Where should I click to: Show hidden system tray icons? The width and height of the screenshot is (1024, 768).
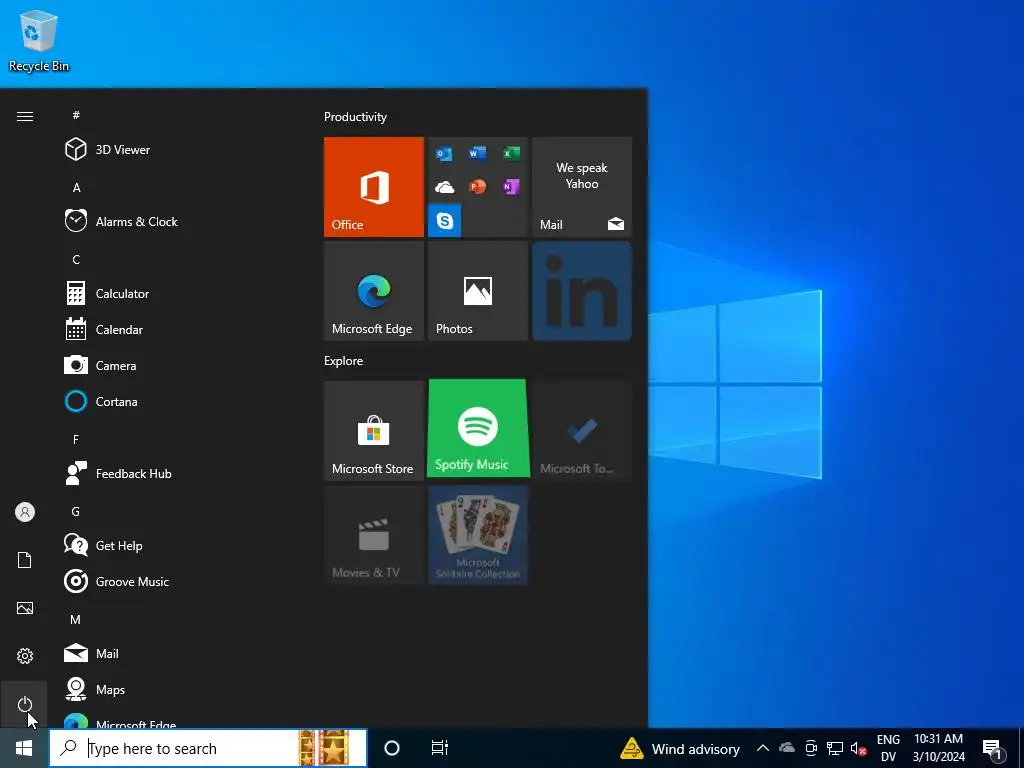(762, 748)
